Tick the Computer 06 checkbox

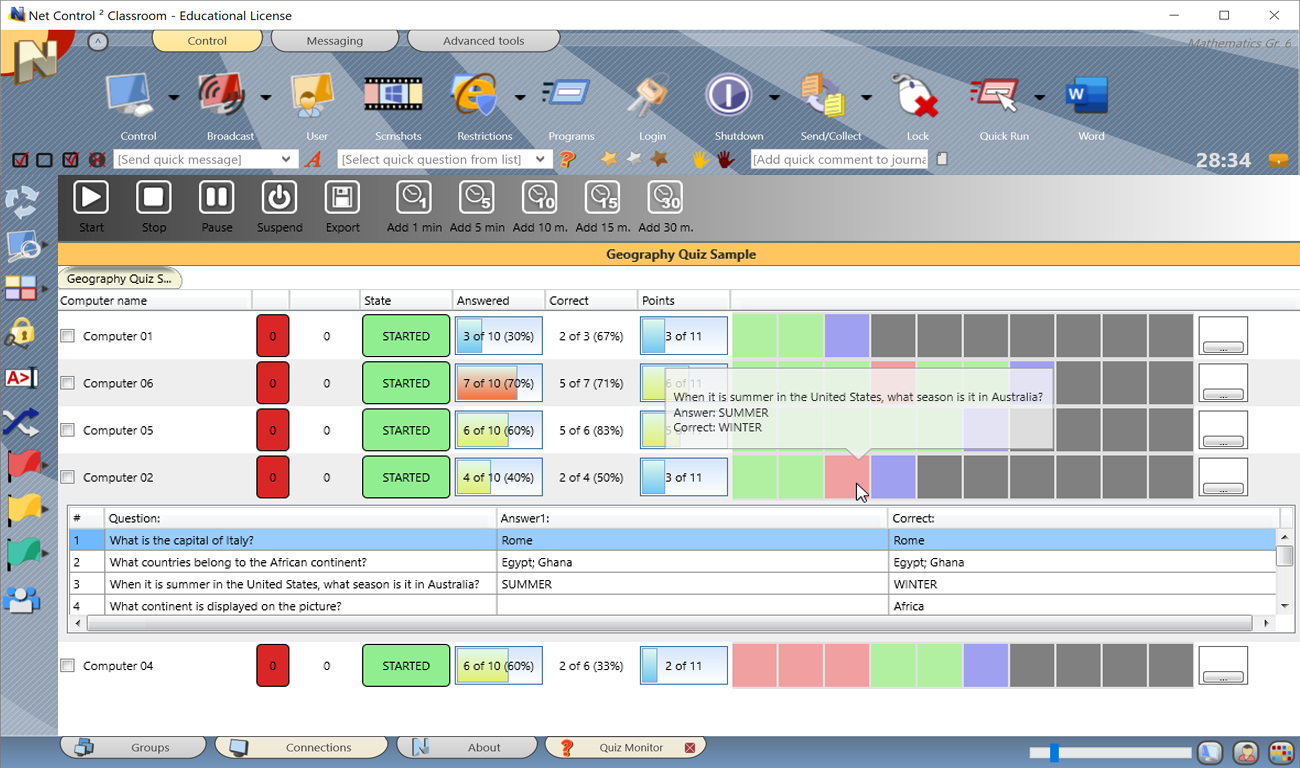[67, 383]
